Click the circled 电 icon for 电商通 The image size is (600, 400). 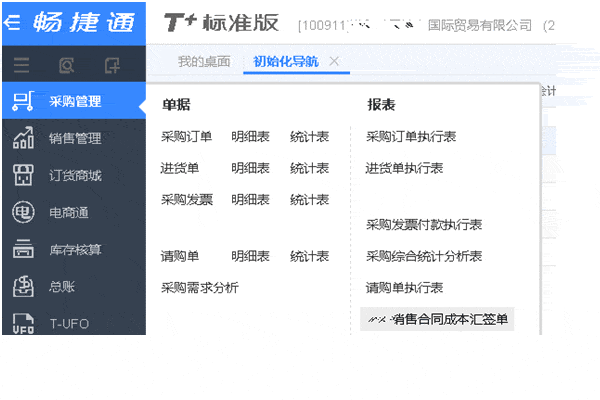tap(23, 212)
